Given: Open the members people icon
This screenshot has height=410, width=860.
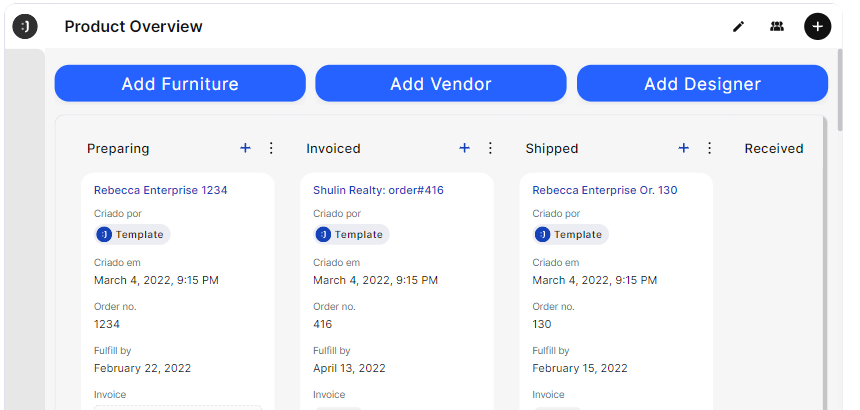Looking at the screenshot, I should 777,27.
